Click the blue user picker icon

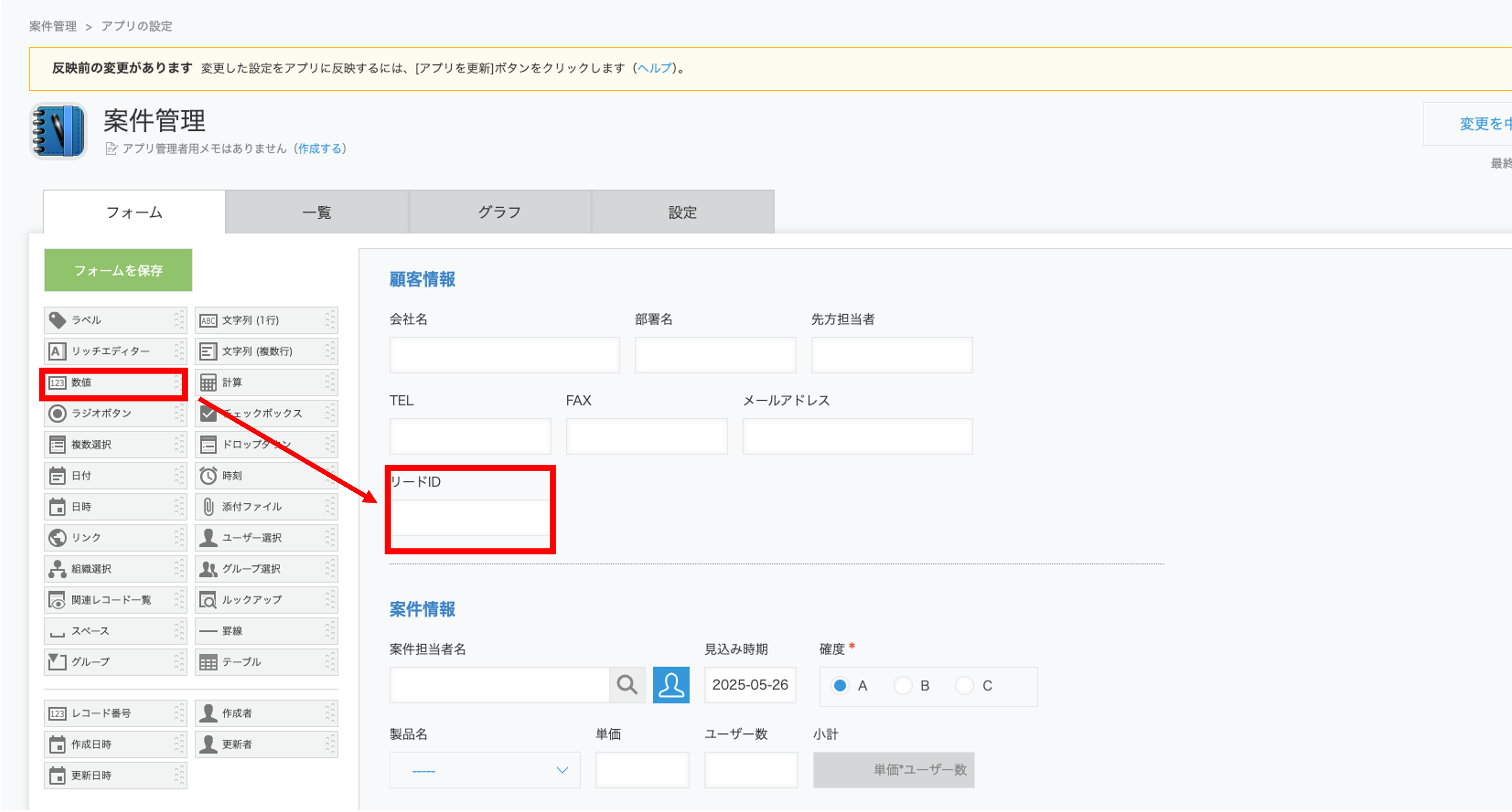tap(671, 685)
